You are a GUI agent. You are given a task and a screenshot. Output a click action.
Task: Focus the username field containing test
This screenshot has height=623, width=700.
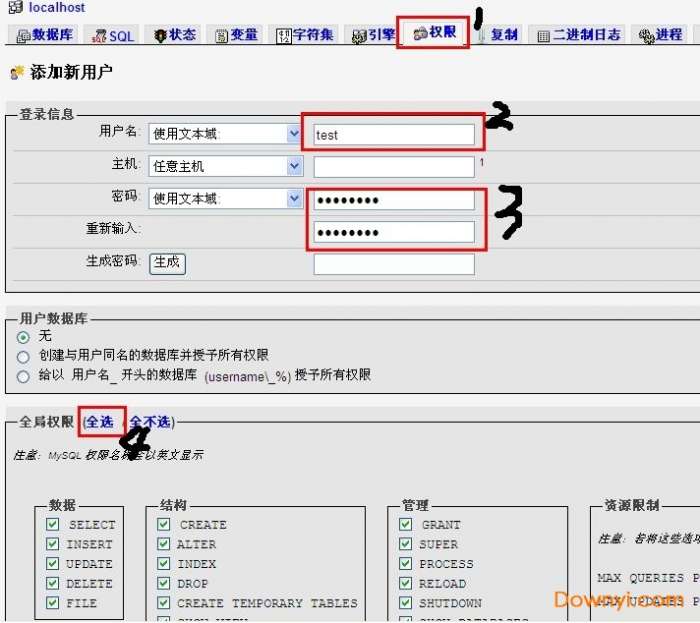(x=394, y=134)
